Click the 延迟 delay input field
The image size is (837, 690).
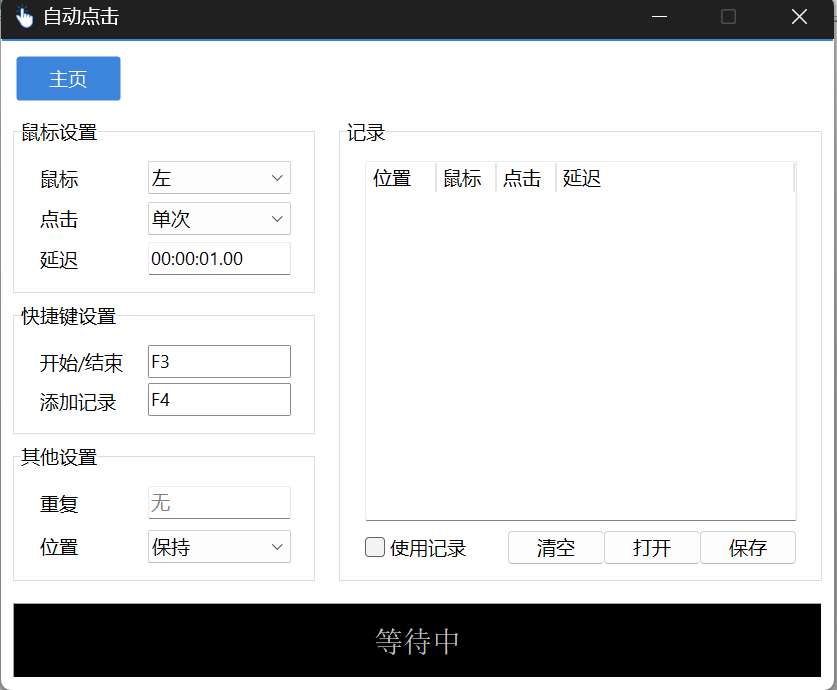point(218,257)
